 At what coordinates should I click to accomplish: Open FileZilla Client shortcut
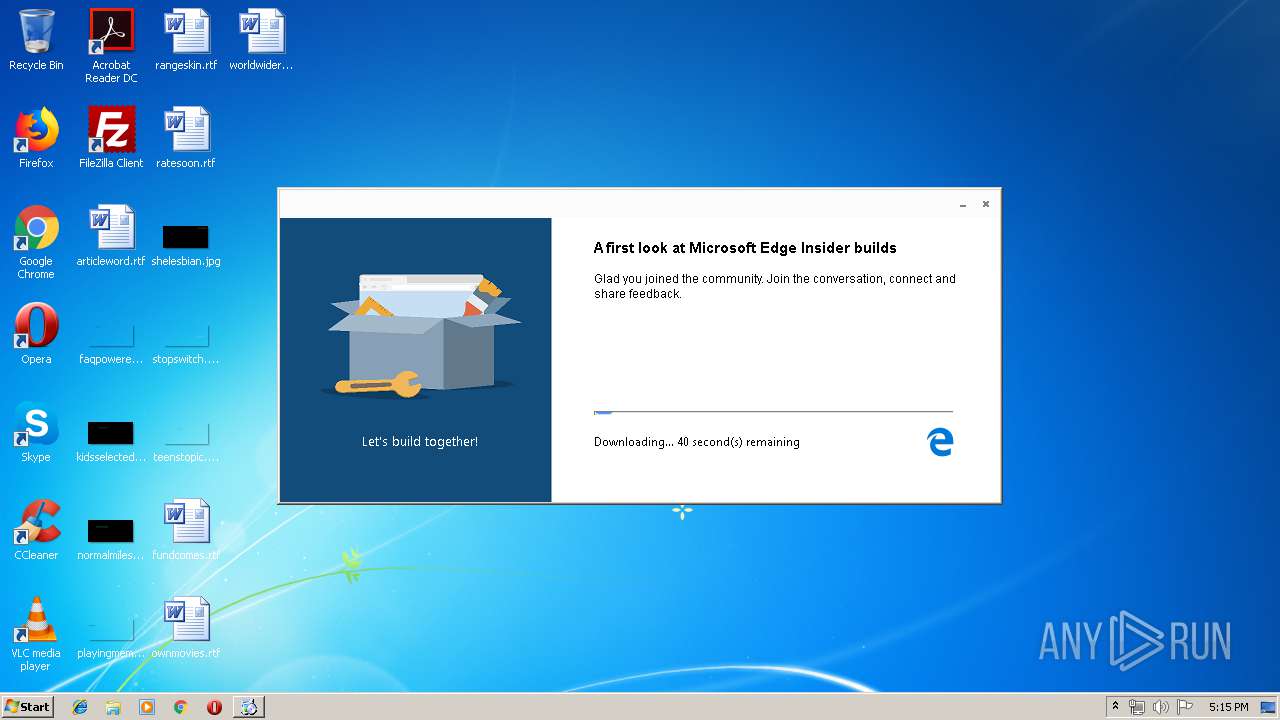click(111, 138)
